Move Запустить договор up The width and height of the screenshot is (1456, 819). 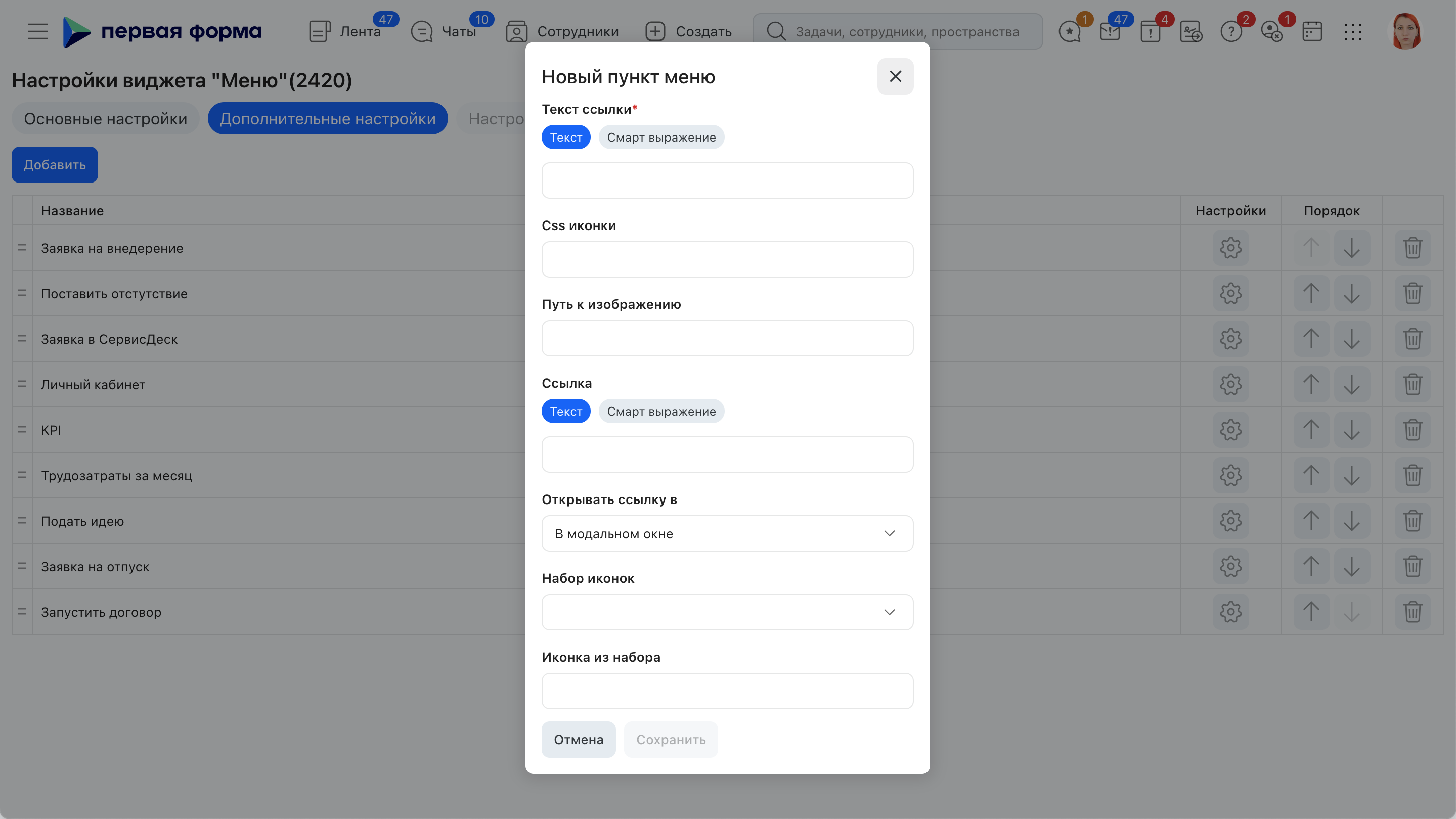tap(1311, 612)
